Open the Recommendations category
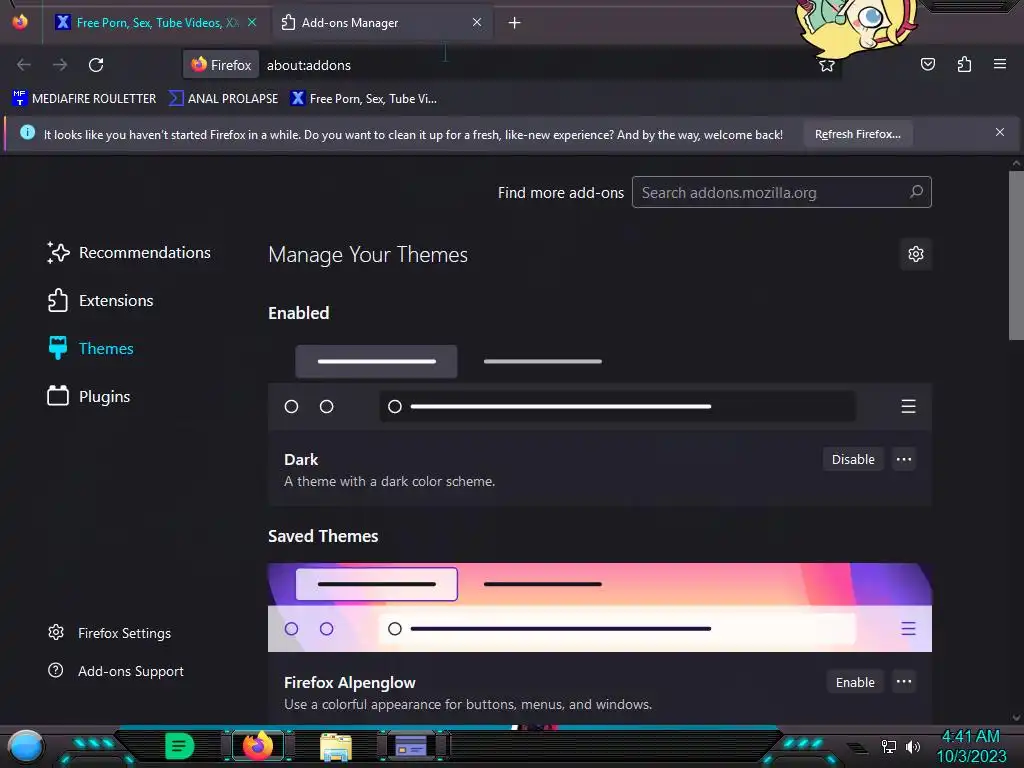 pyautogui.click(x=129, y=253)
